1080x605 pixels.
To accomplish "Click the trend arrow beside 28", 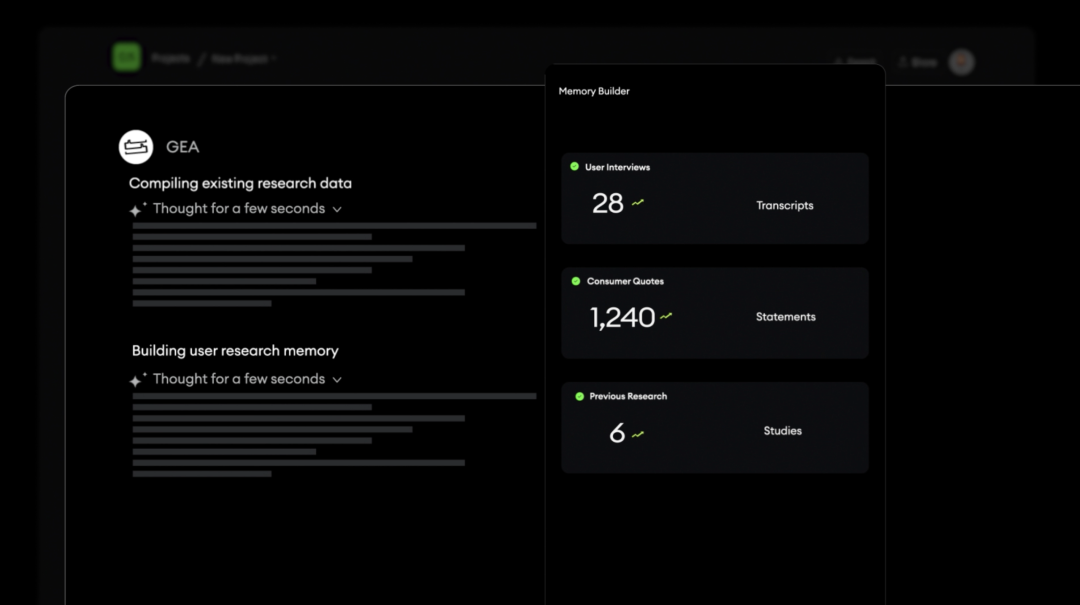I will (x=638, y=203).
